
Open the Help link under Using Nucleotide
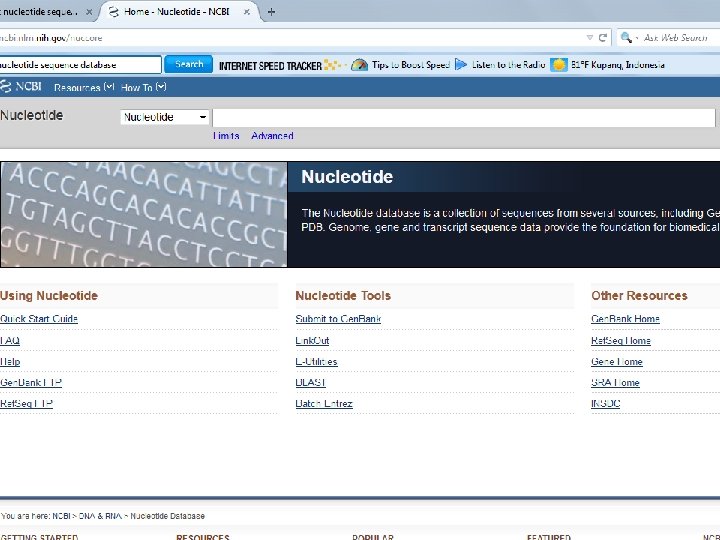click(x=10, y=361)
